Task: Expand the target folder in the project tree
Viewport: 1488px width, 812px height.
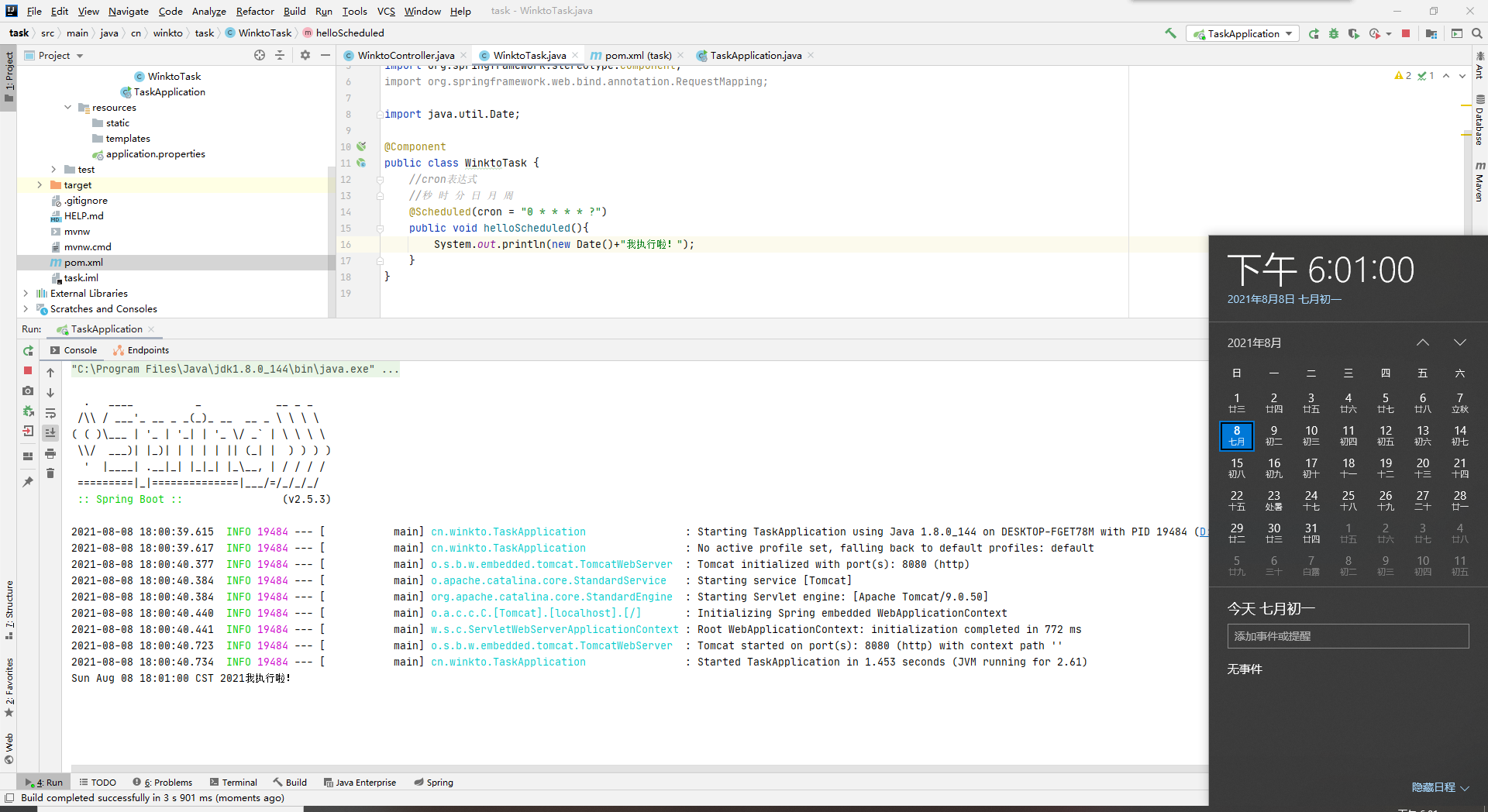Action: [x=40, y=185]
